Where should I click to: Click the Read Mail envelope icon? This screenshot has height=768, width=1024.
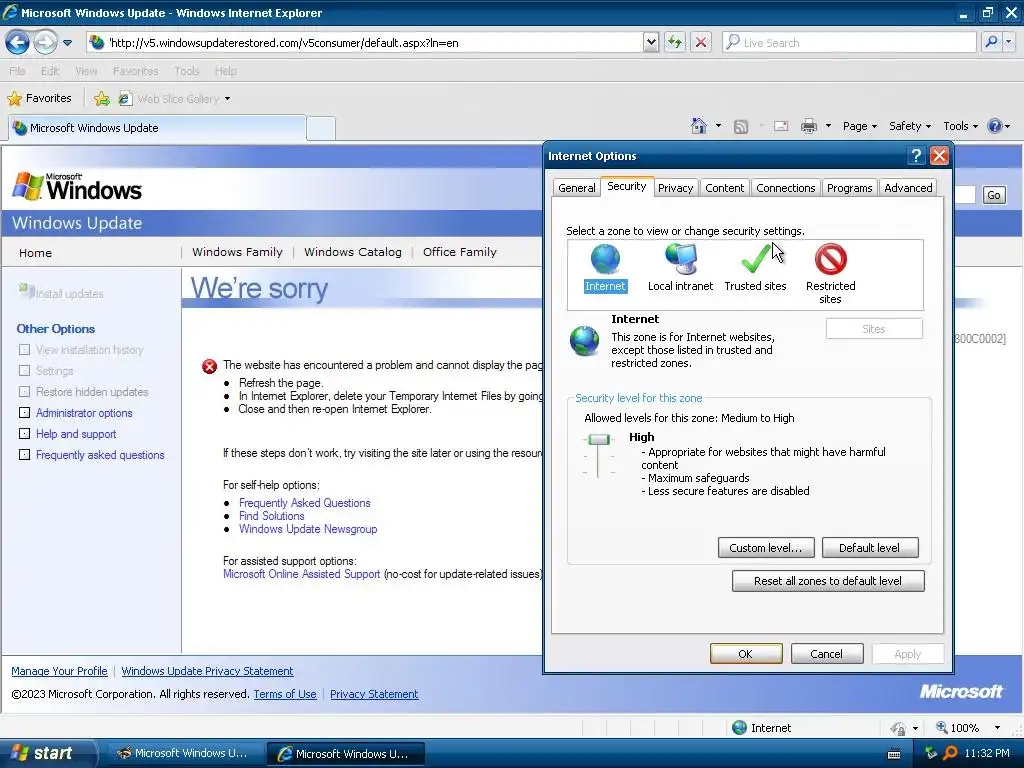pyautogui.click(x=781, y=126)
